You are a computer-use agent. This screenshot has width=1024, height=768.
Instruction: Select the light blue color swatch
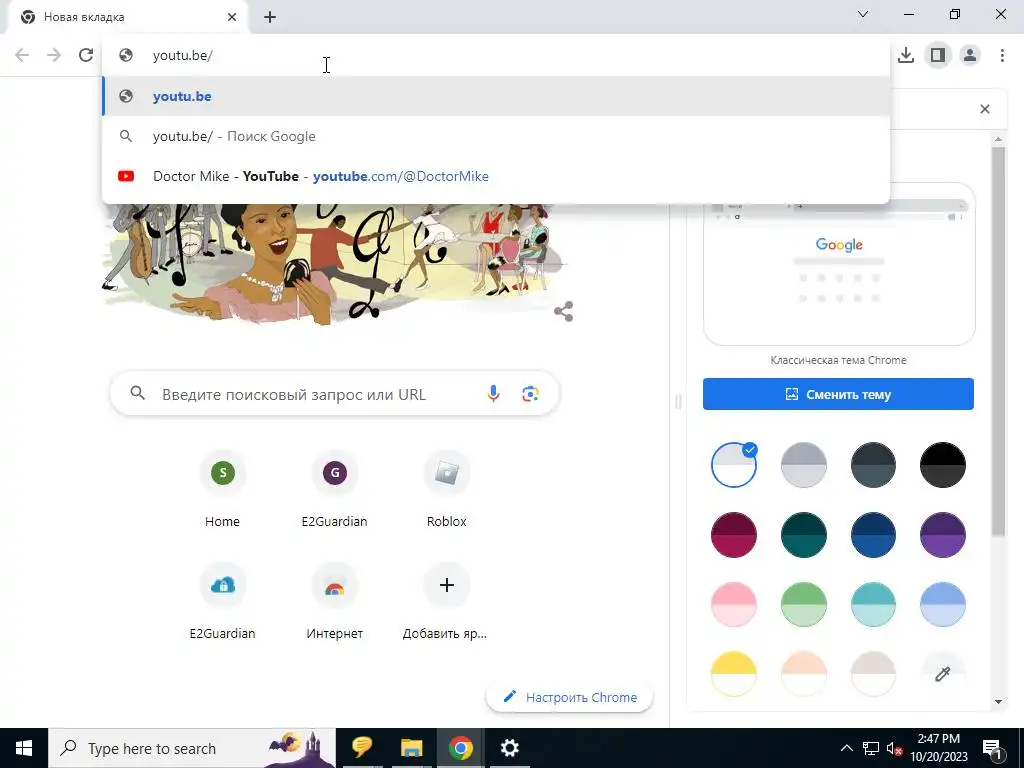point(942,605)
